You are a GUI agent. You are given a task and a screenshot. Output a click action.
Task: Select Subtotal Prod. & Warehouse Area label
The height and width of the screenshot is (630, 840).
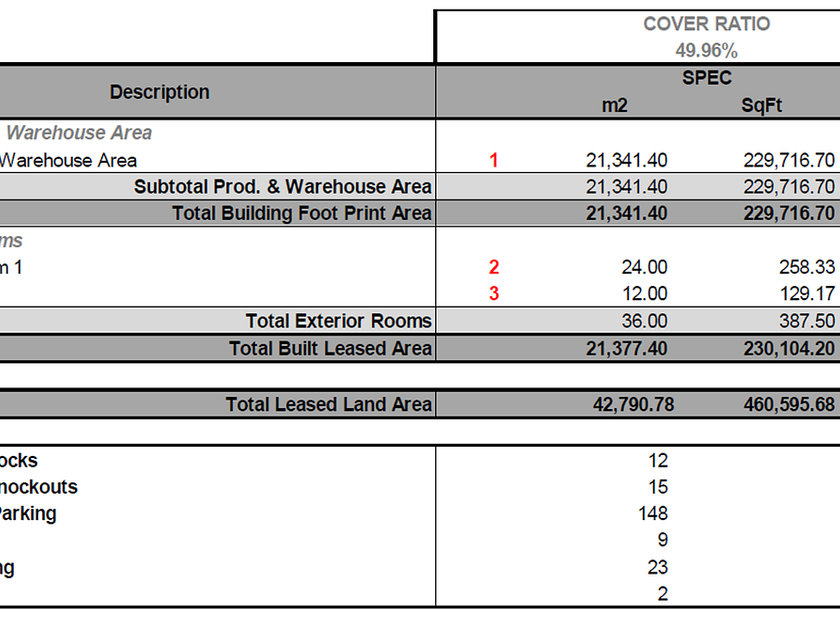point(282,186)
